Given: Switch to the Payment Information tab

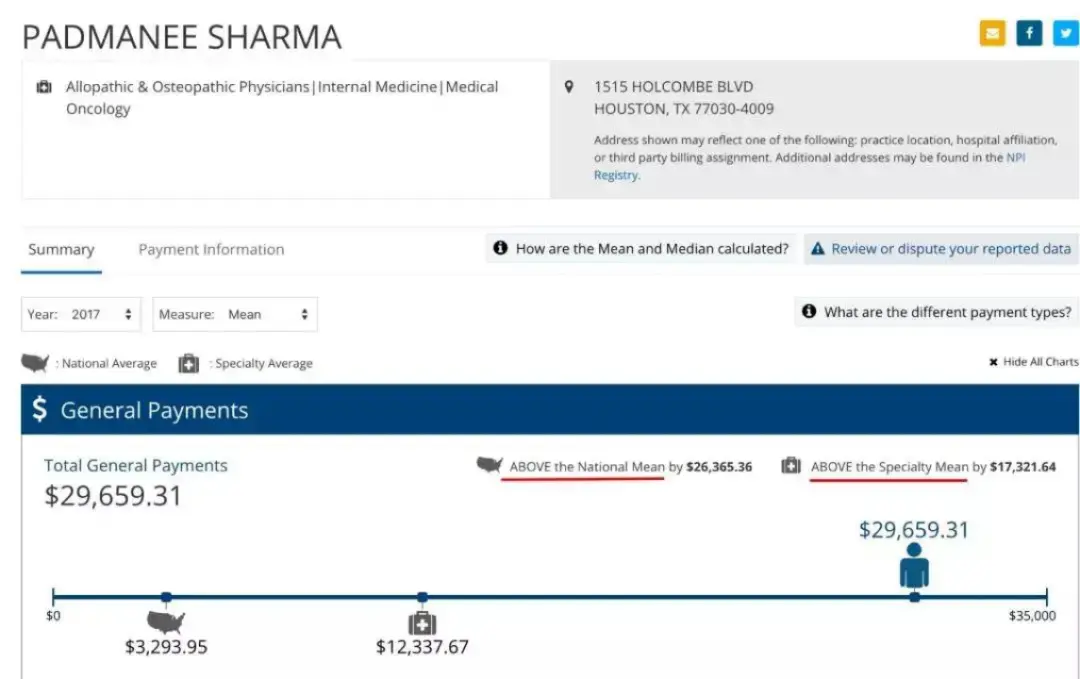Looking at the screenshot, I should [x=211, y=249].
